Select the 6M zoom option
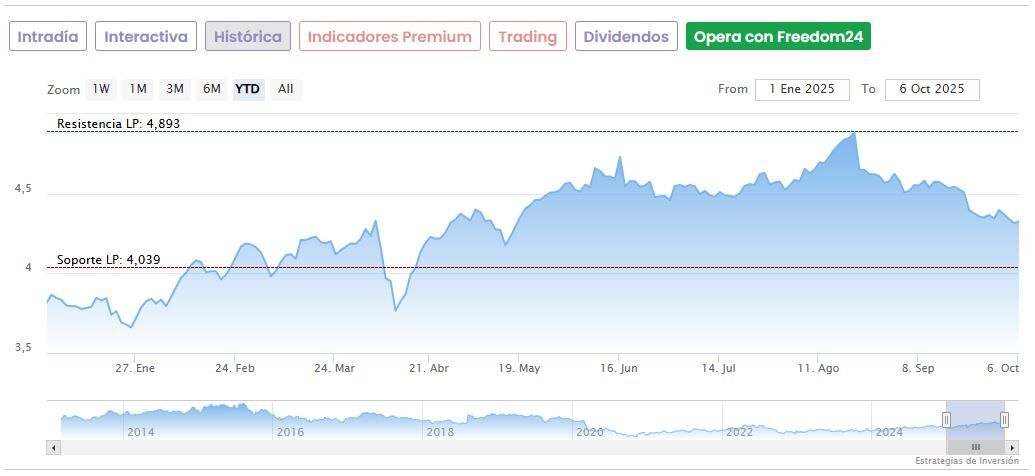This screenshot has width=1035, height=476. click(212, 89)
